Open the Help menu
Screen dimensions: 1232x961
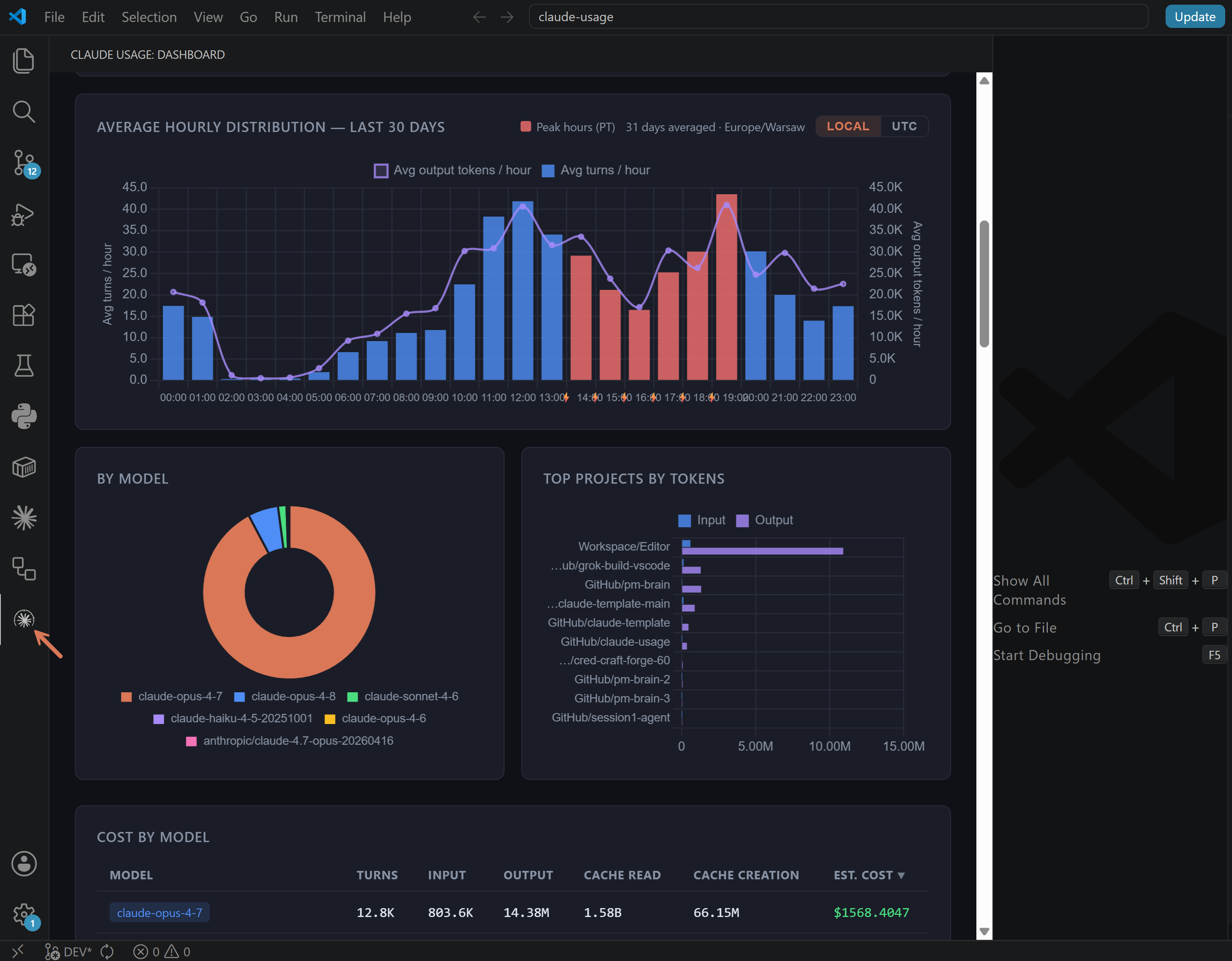pos(397,17)
